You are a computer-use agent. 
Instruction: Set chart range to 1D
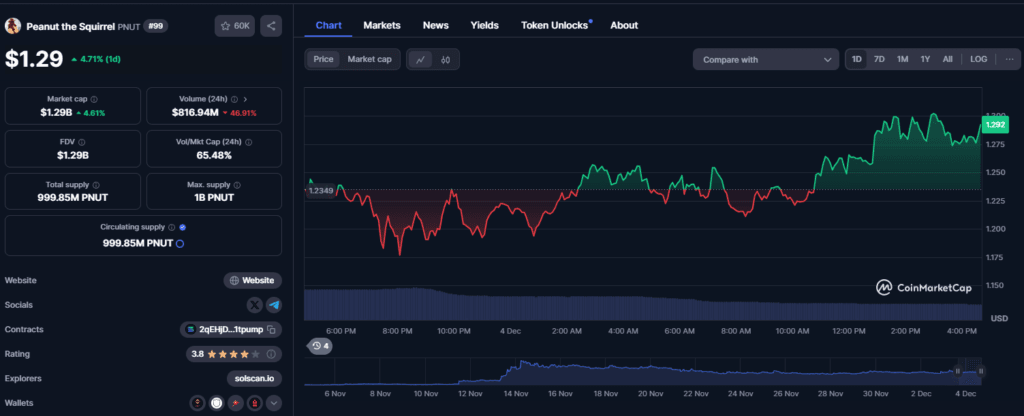857,59
